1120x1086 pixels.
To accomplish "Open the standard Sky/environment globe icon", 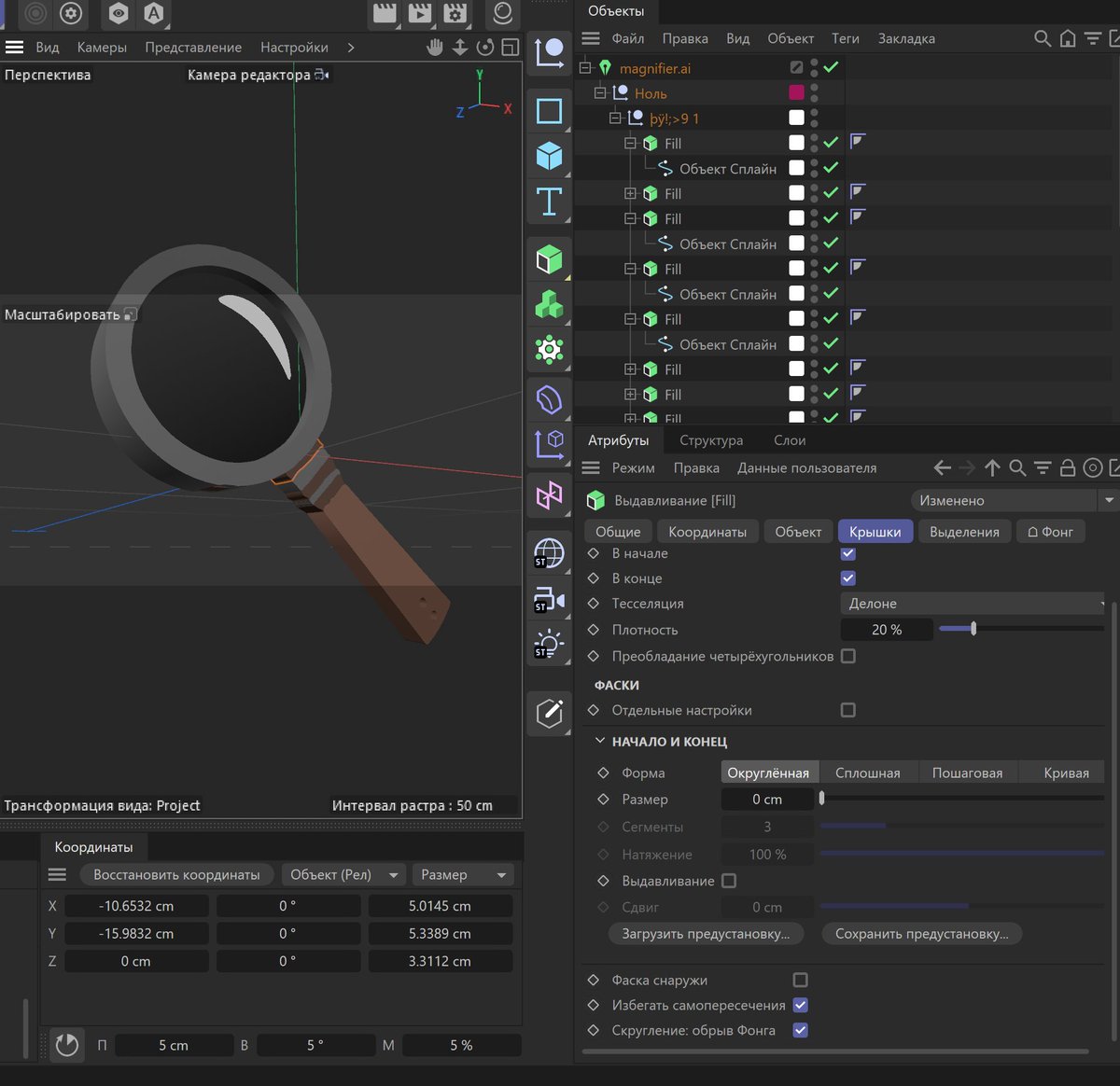I will [549, 552].
